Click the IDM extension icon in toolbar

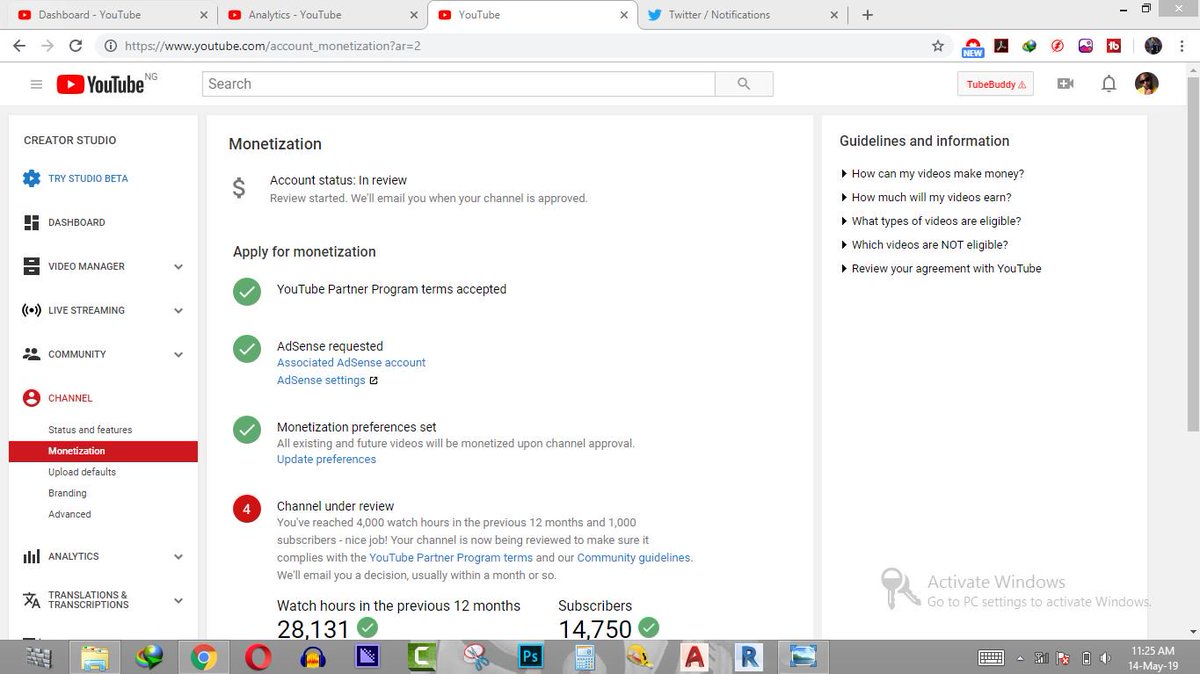coord(1029,46)
